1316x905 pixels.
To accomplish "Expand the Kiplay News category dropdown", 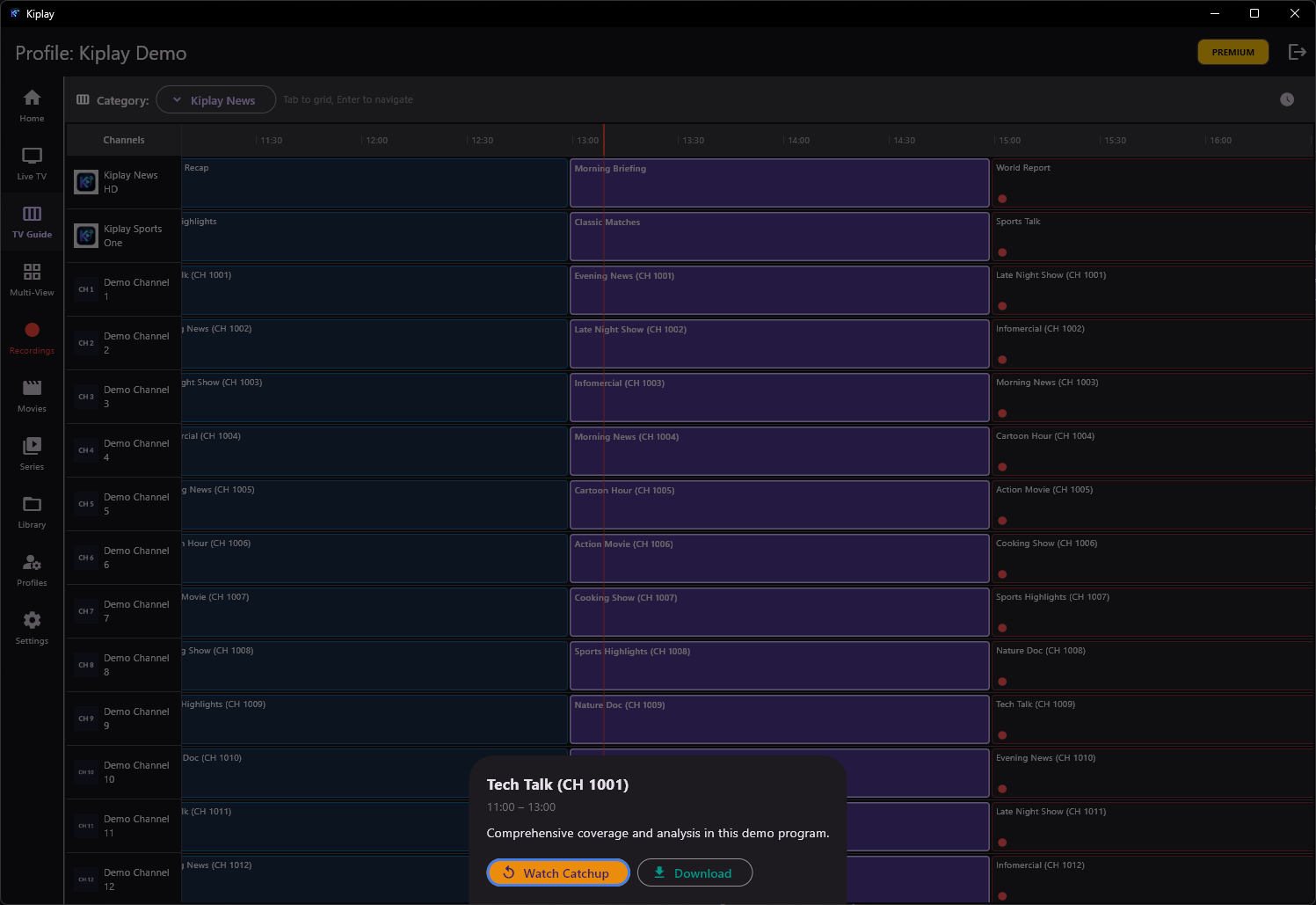I will click(x=215, y=100).
